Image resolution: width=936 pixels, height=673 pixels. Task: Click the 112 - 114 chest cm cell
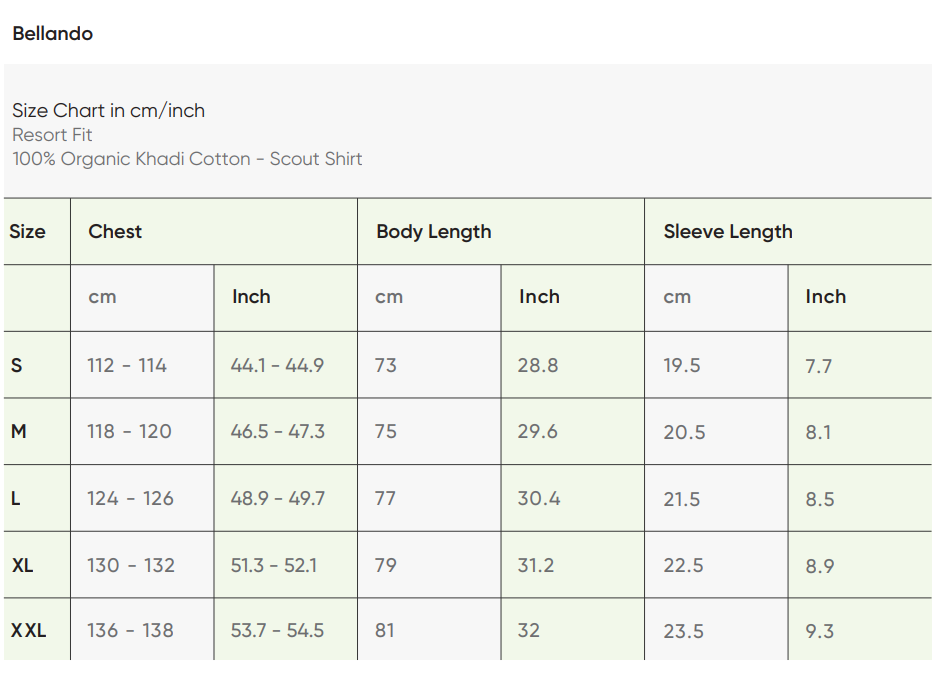point(127,366)
